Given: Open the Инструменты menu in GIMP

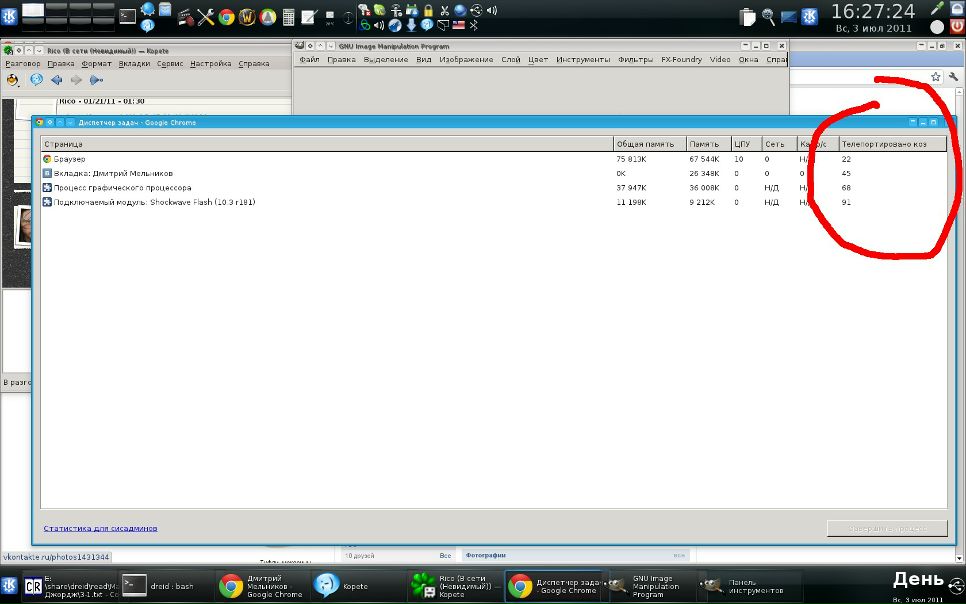Looking at the screenshot, I should (583, 60).
